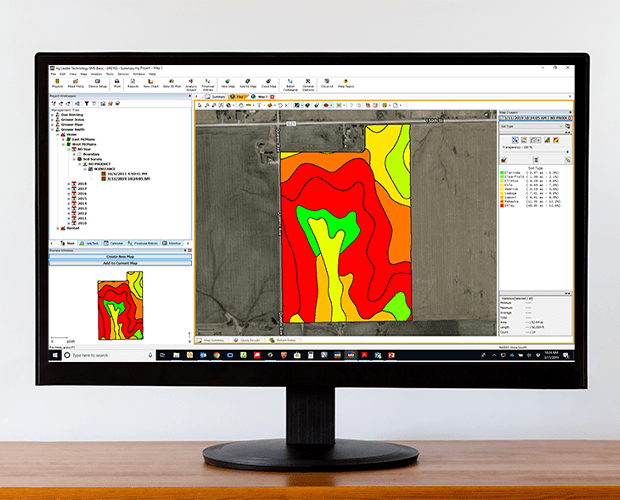Click the Add to Current Map button
Viewport: 620px width, 500px height.
click(120, 263)
